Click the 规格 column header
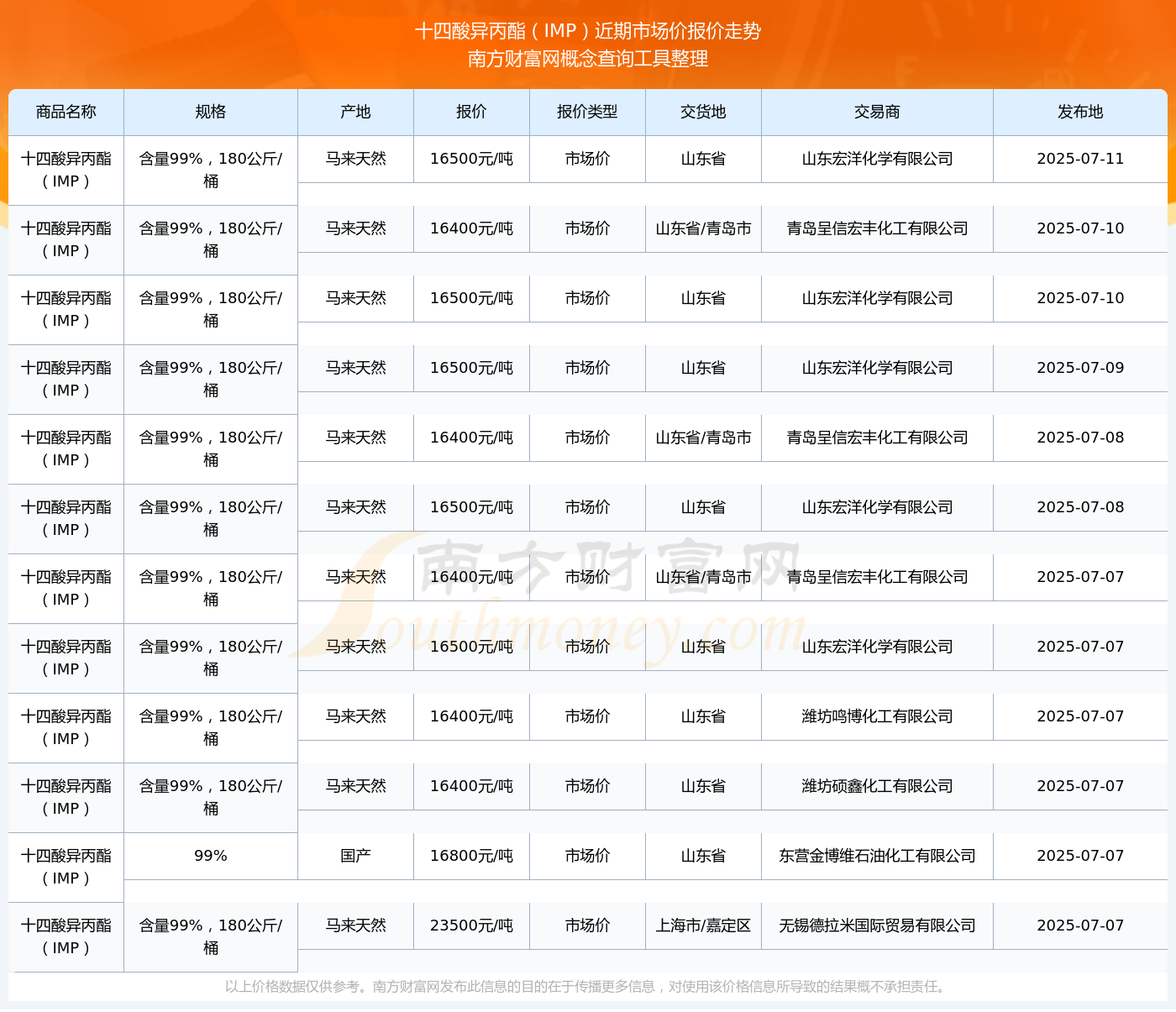The height and width of the screenshot is (1012, 1176). tap(211, 112)
